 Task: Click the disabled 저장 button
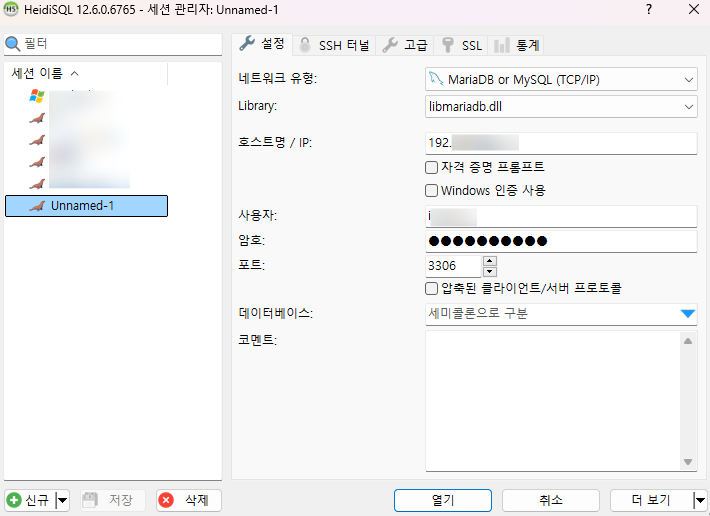coord(113,500)
